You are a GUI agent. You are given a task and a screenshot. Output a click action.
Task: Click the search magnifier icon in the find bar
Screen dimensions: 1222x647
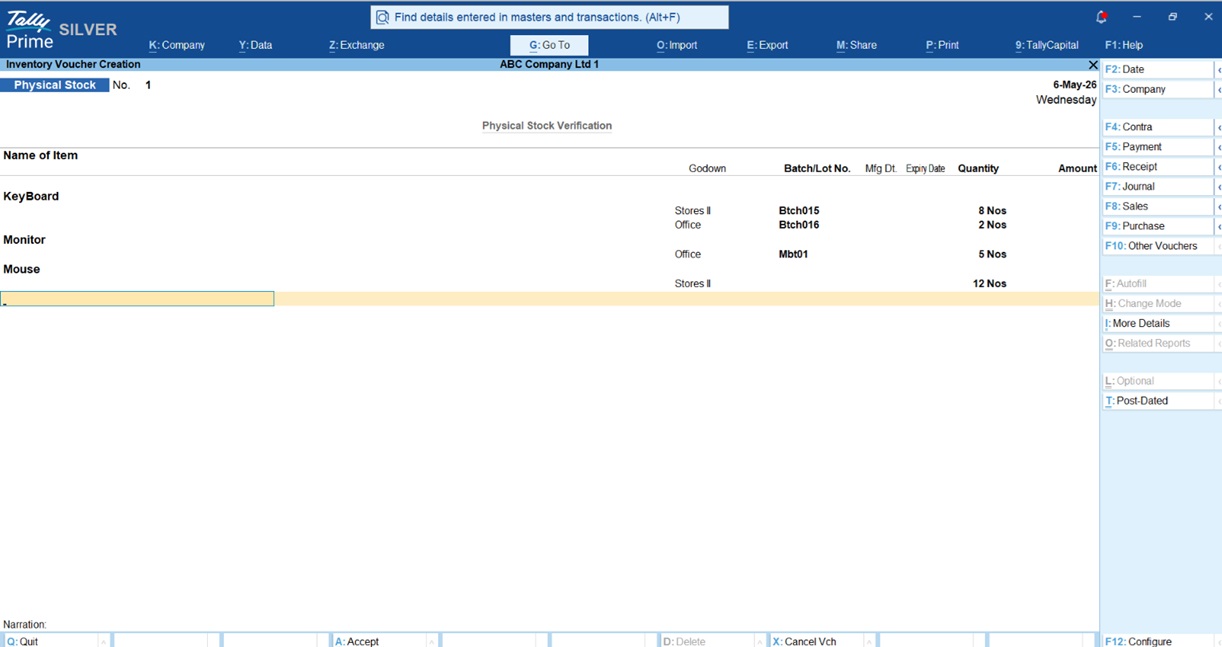tap(382, 17)
